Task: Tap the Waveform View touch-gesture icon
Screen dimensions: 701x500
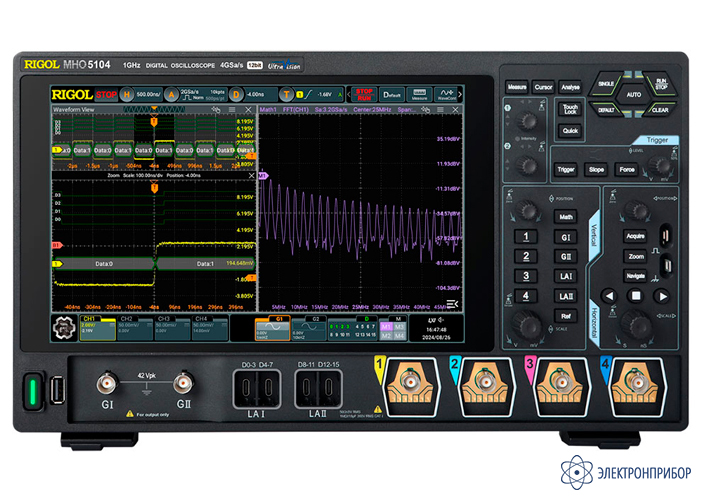Action: tap(216, 110)
